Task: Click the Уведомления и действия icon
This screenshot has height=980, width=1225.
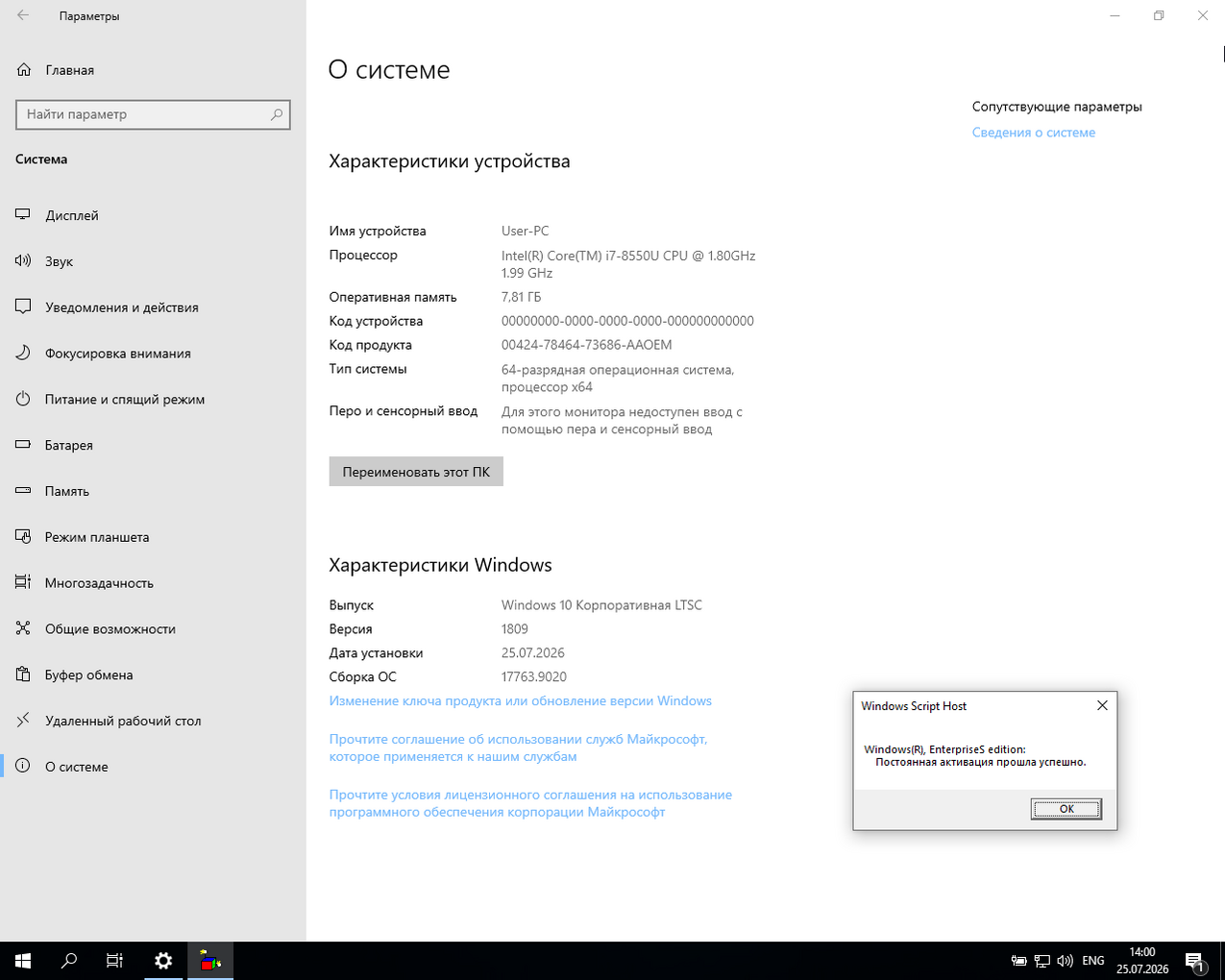Action: (23, 307)
